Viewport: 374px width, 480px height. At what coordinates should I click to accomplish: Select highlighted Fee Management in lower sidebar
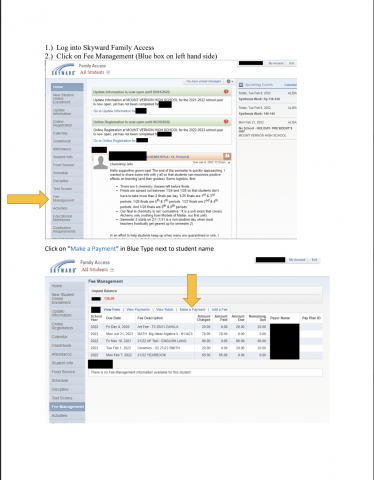[x=67, y=407]
